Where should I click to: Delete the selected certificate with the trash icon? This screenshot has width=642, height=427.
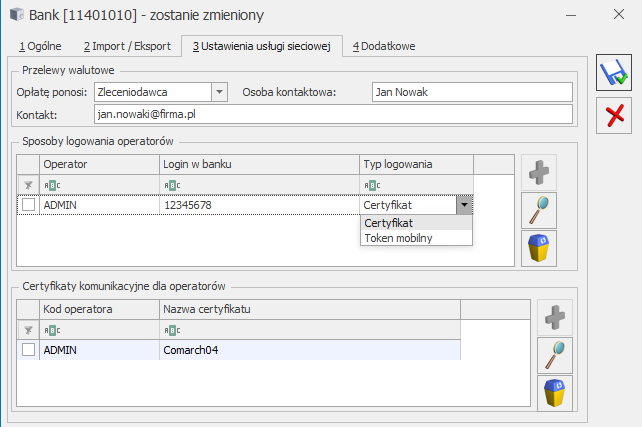(x=555, y=393)
